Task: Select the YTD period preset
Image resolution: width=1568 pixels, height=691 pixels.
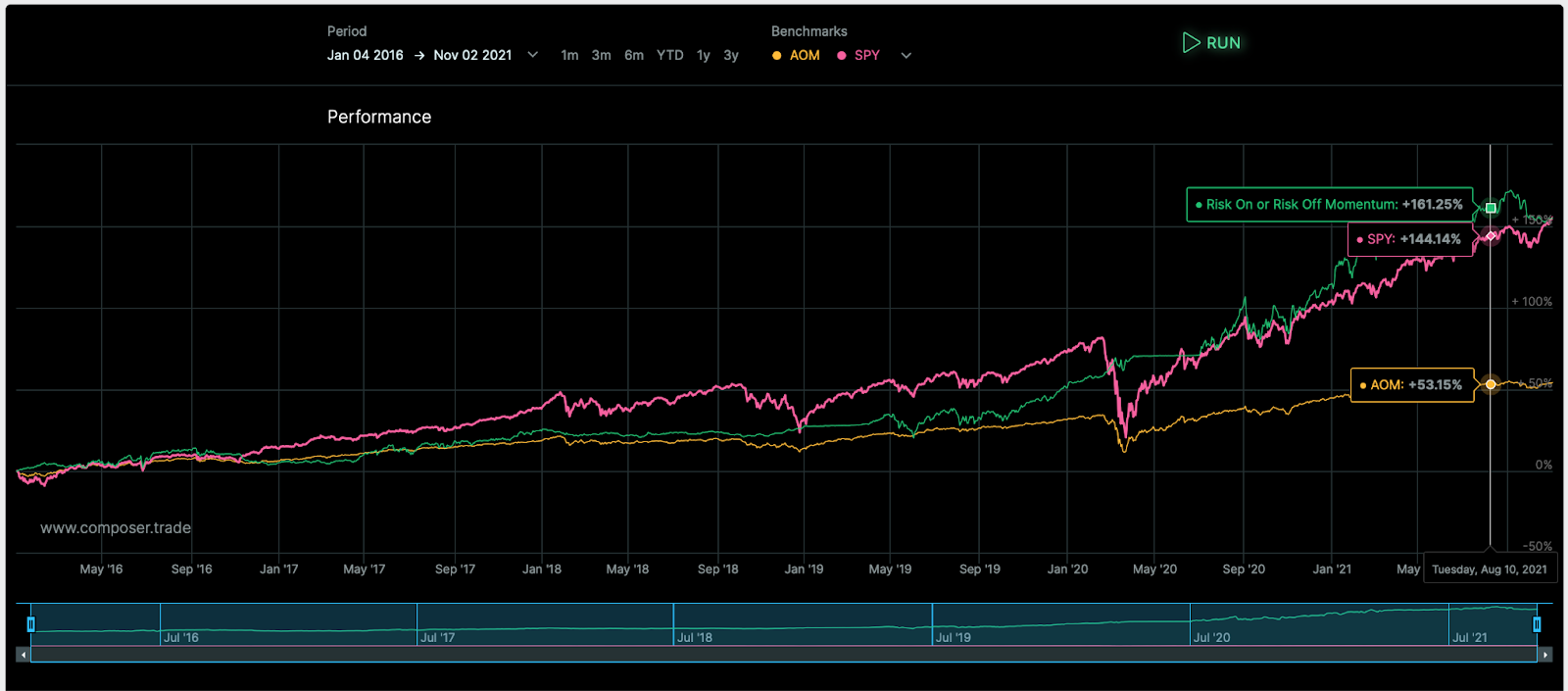Action: (x=670, y=56)
